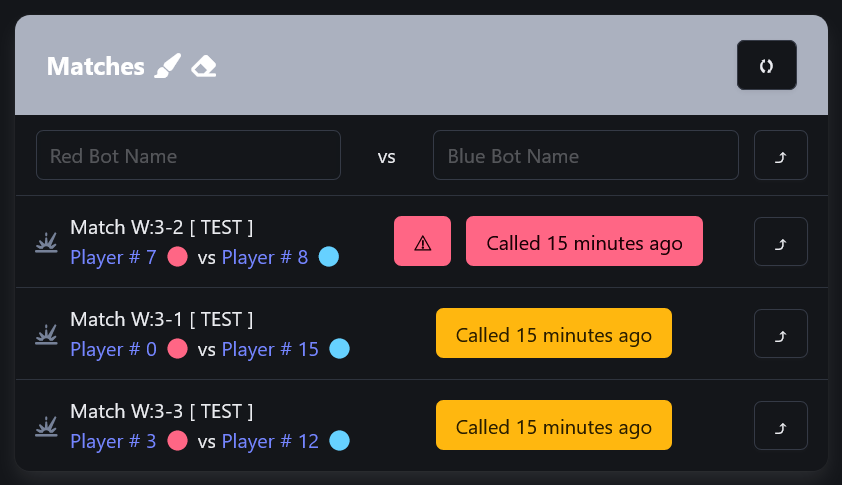Click the refresh button in Matches header
842x485 pixels.
click(766, 66)
